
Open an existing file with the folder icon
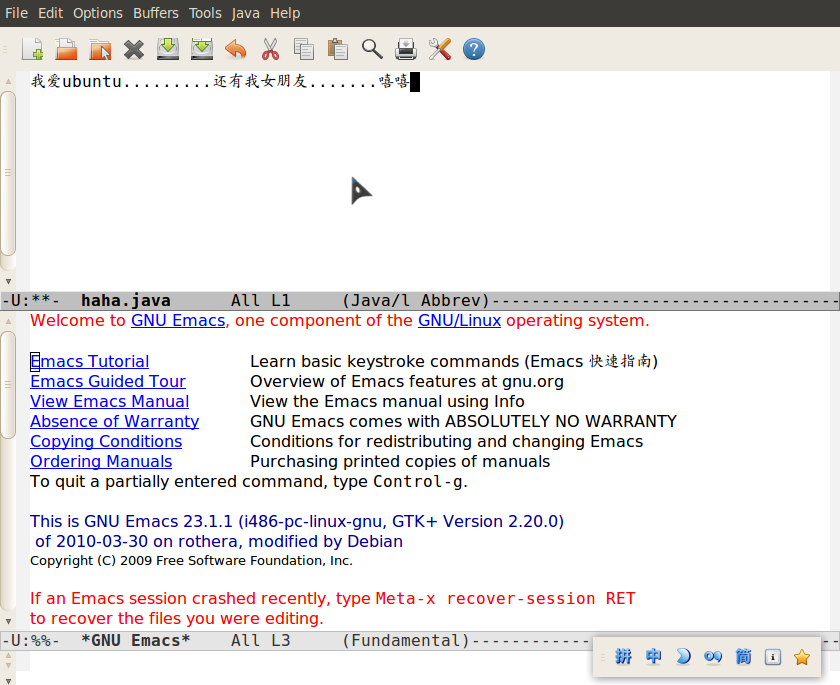(x=66, y=49)
